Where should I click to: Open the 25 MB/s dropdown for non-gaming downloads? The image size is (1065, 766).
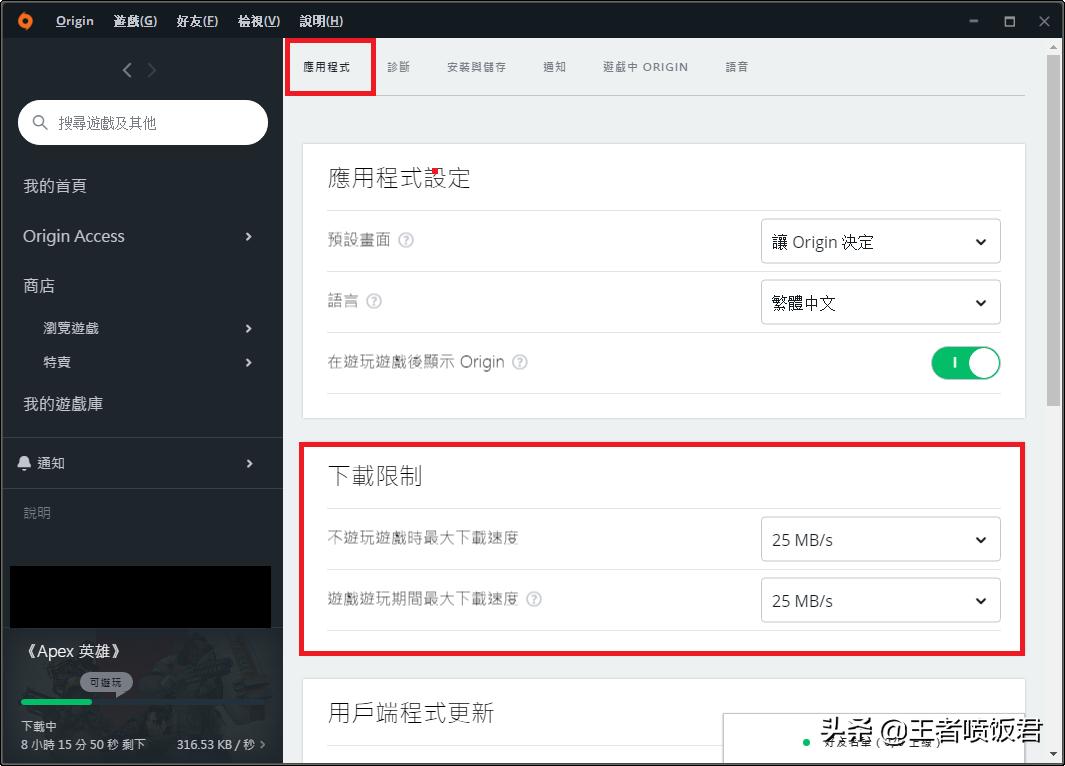879,539
